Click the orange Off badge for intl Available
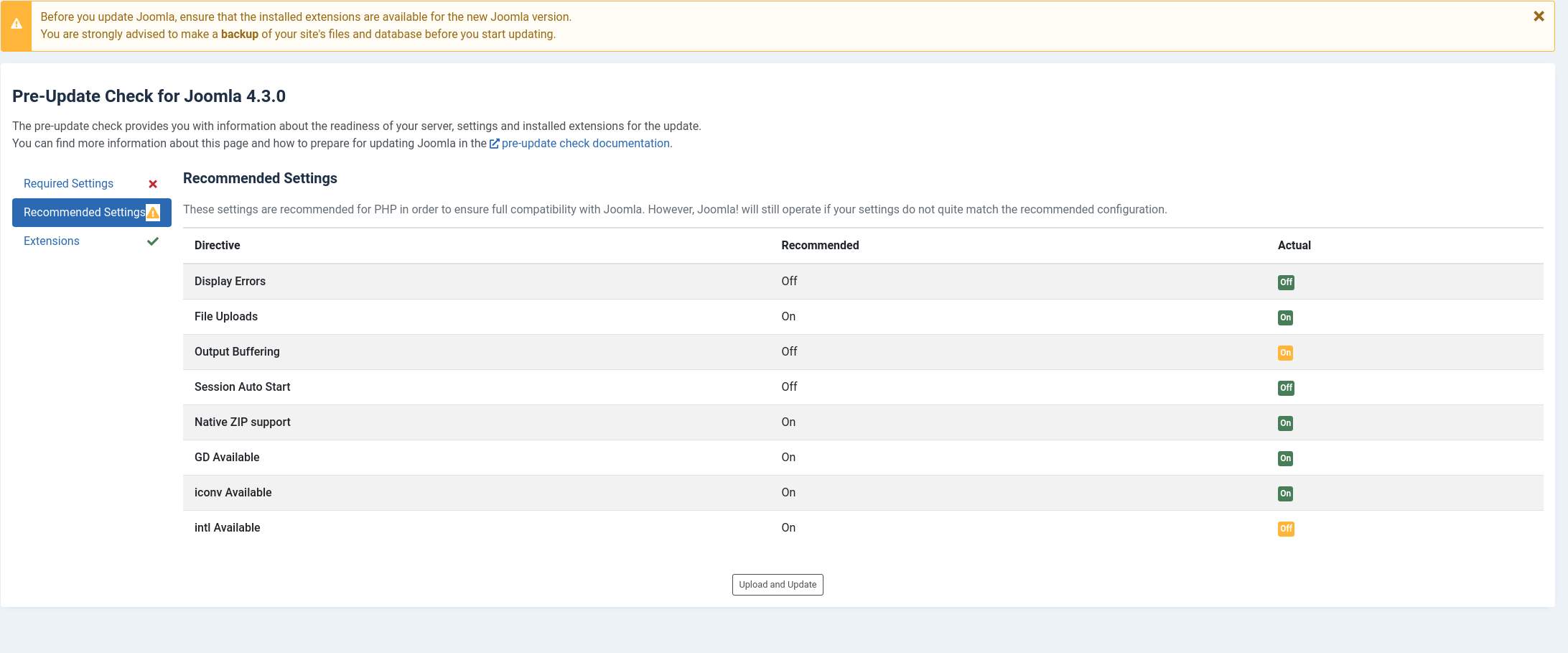Image resolution: width=1568 pixels, height=653 pixels. pyautogui.click(x=1286, y=529)
